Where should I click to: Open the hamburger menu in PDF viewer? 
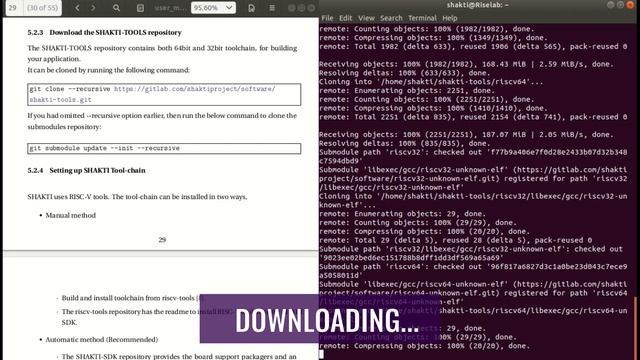tap(272, 8)
